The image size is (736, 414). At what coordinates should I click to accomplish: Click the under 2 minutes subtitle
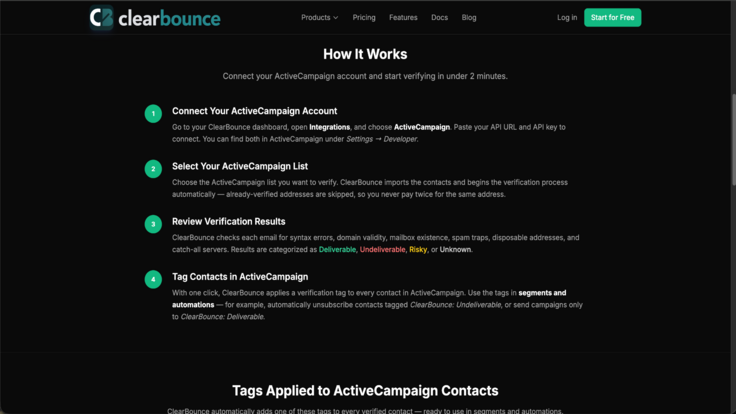[365, 76]
